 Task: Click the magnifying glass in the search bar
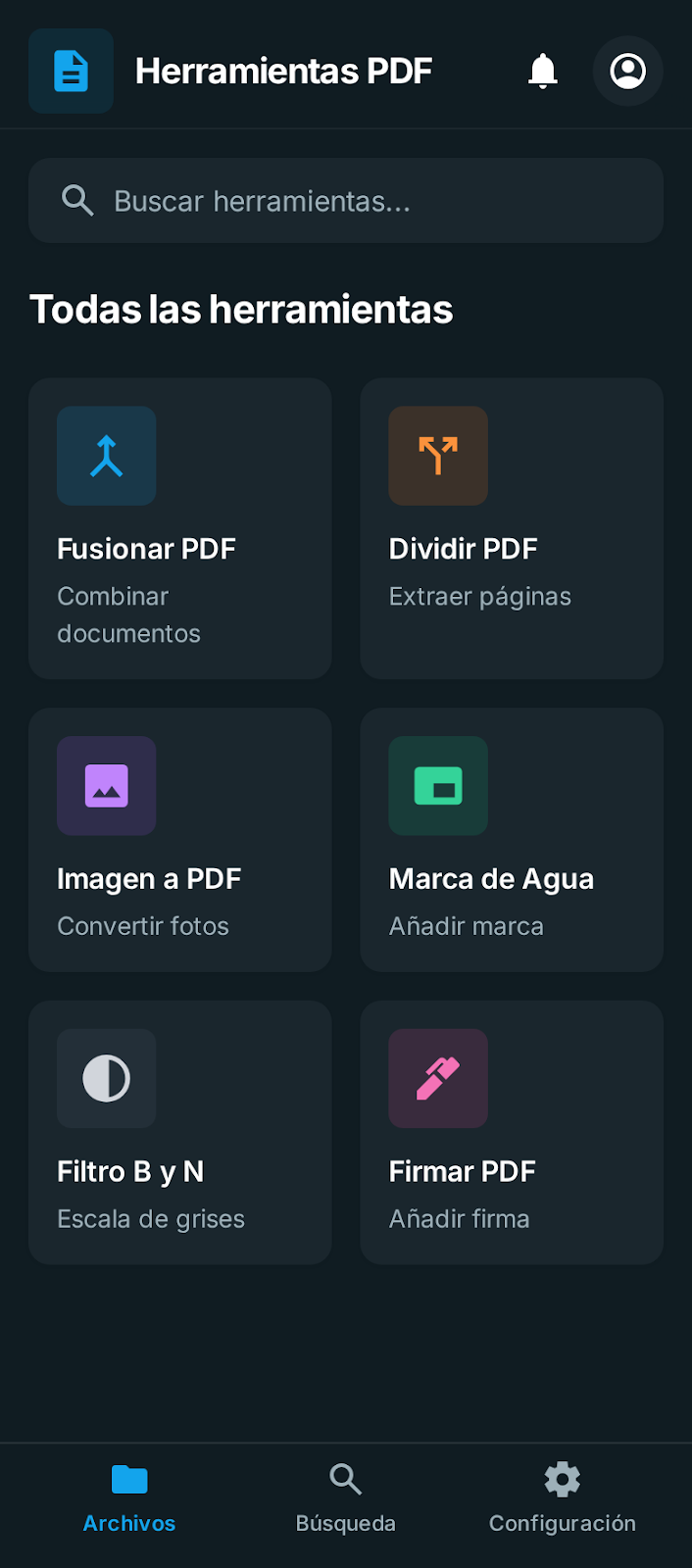[77, 200]
